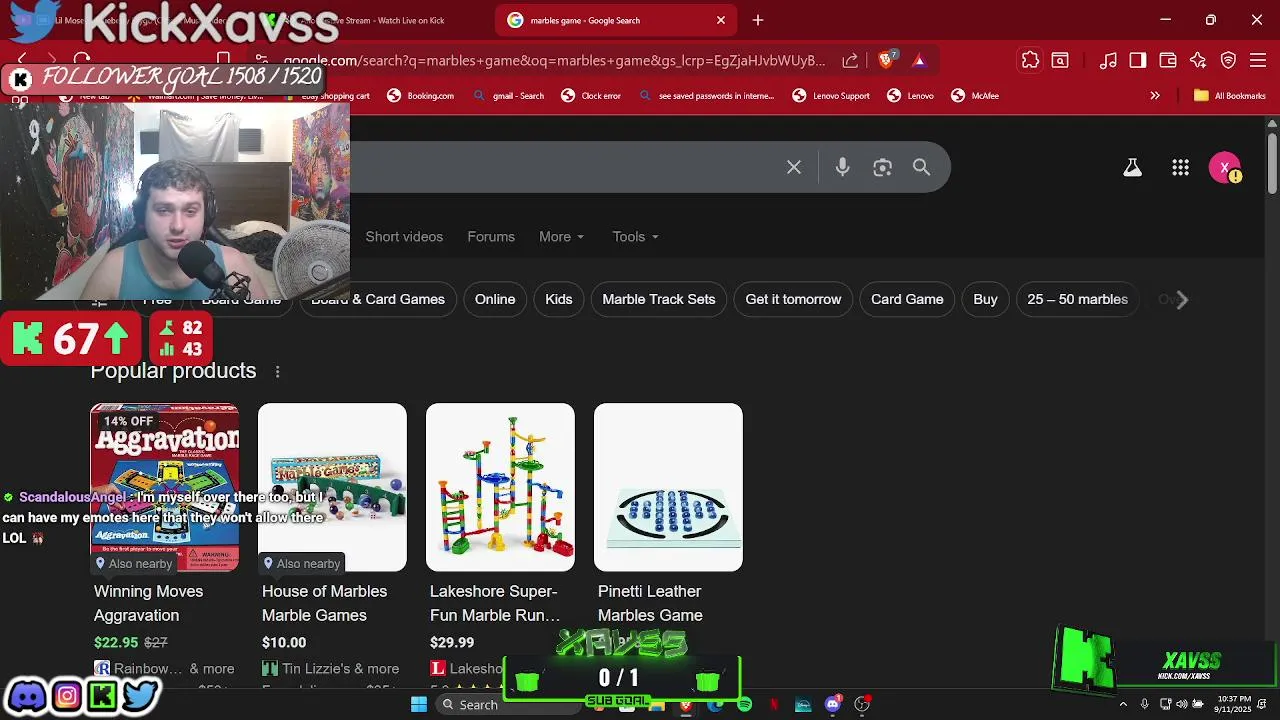Select the Buy filter chip
The image size is (1280, 720).
click(x=985, y=299)
